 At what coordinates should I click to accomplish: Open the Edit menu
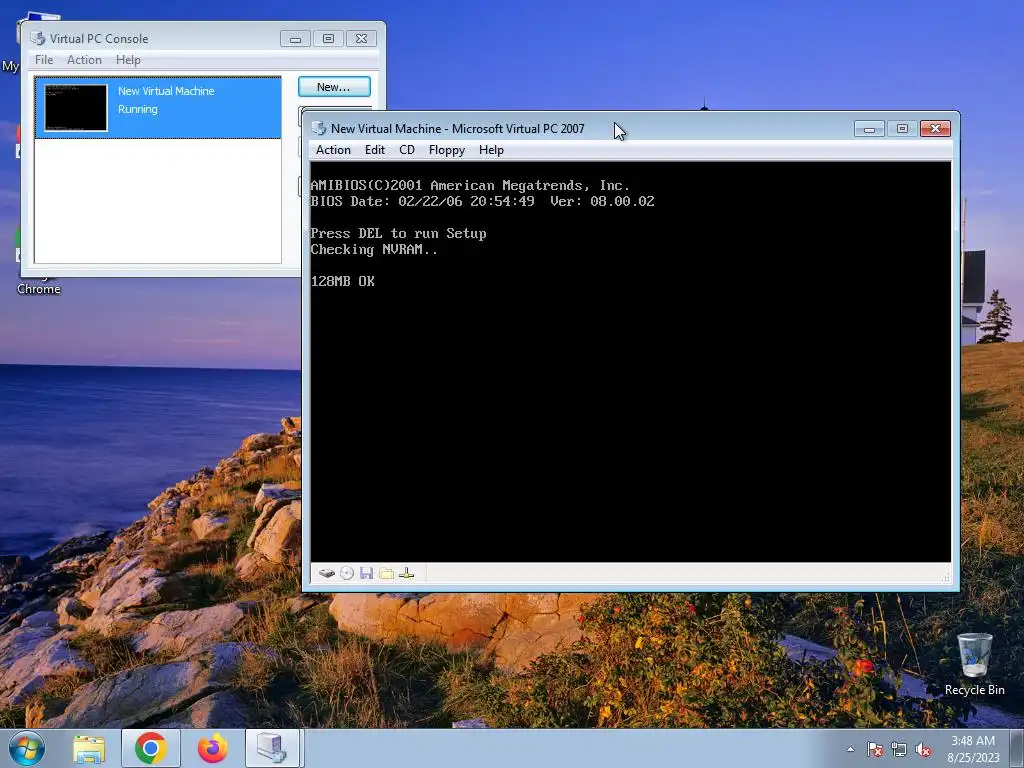[x=375, y=150]
